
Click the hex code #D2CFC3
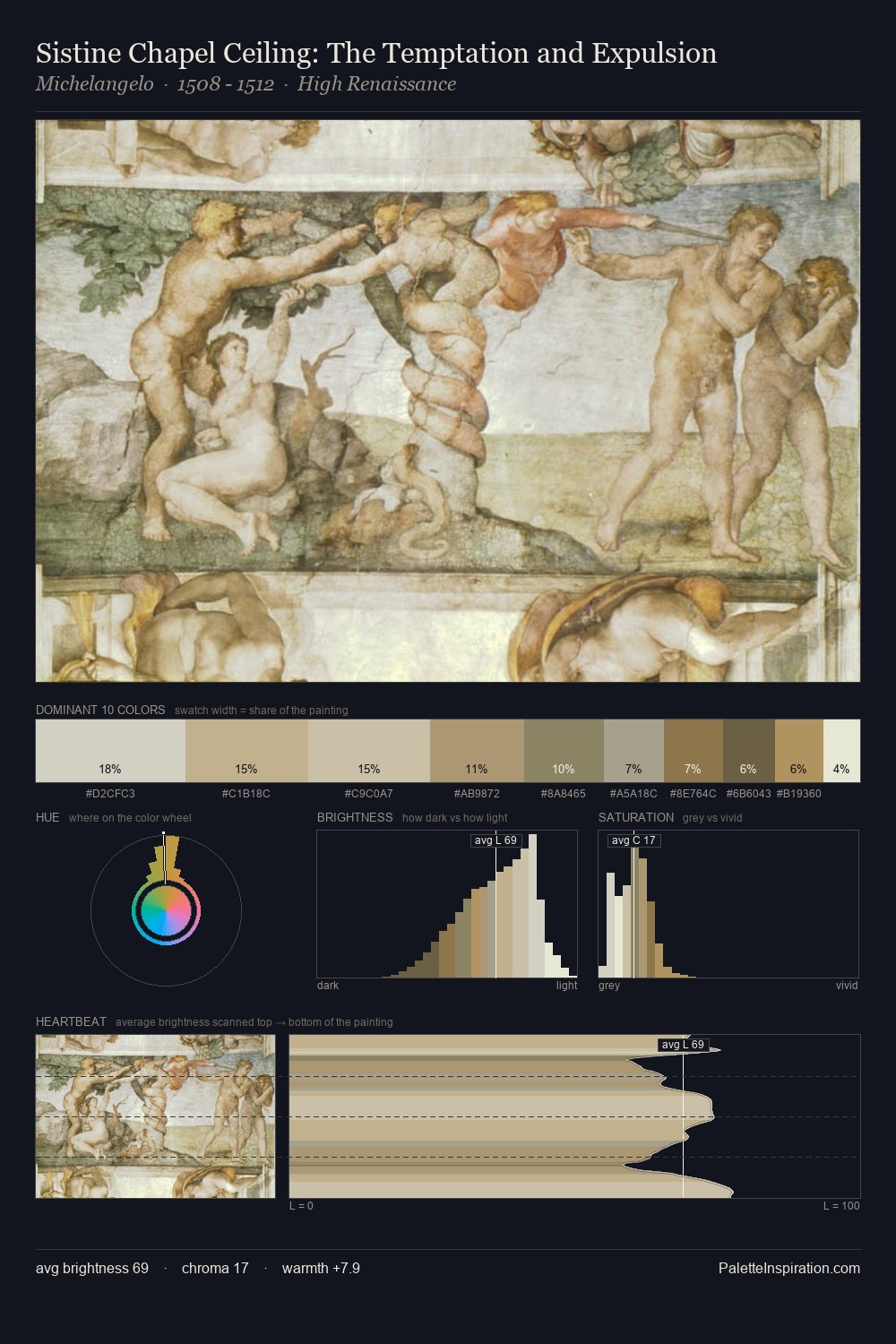coord(110,794)
